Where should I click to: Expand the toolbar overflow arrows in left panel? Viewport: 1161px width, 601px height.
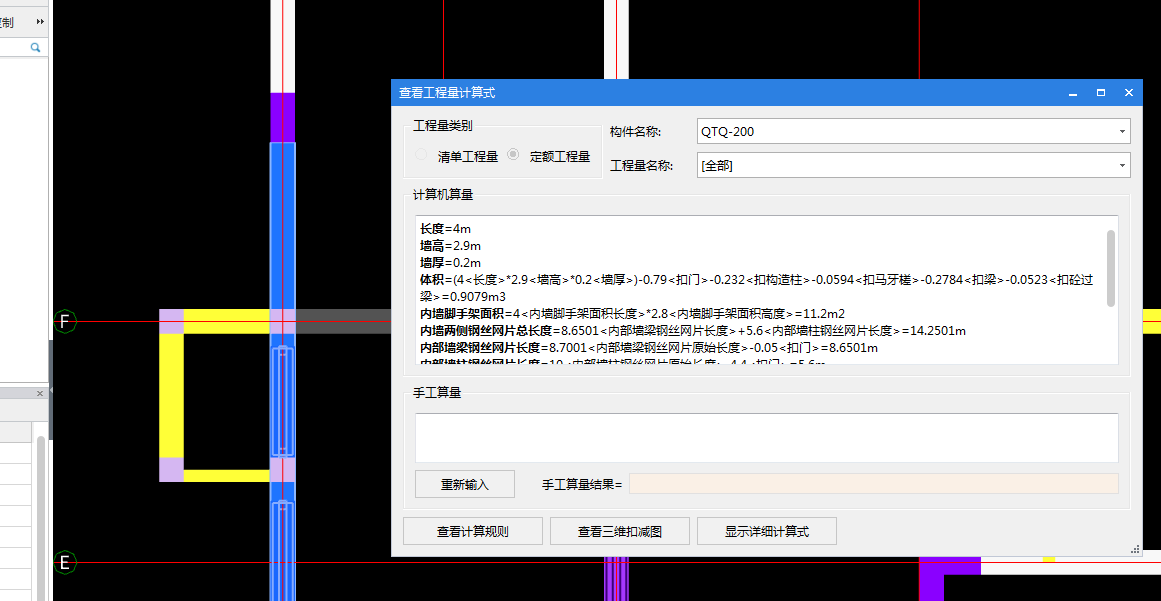pos(41,22)
